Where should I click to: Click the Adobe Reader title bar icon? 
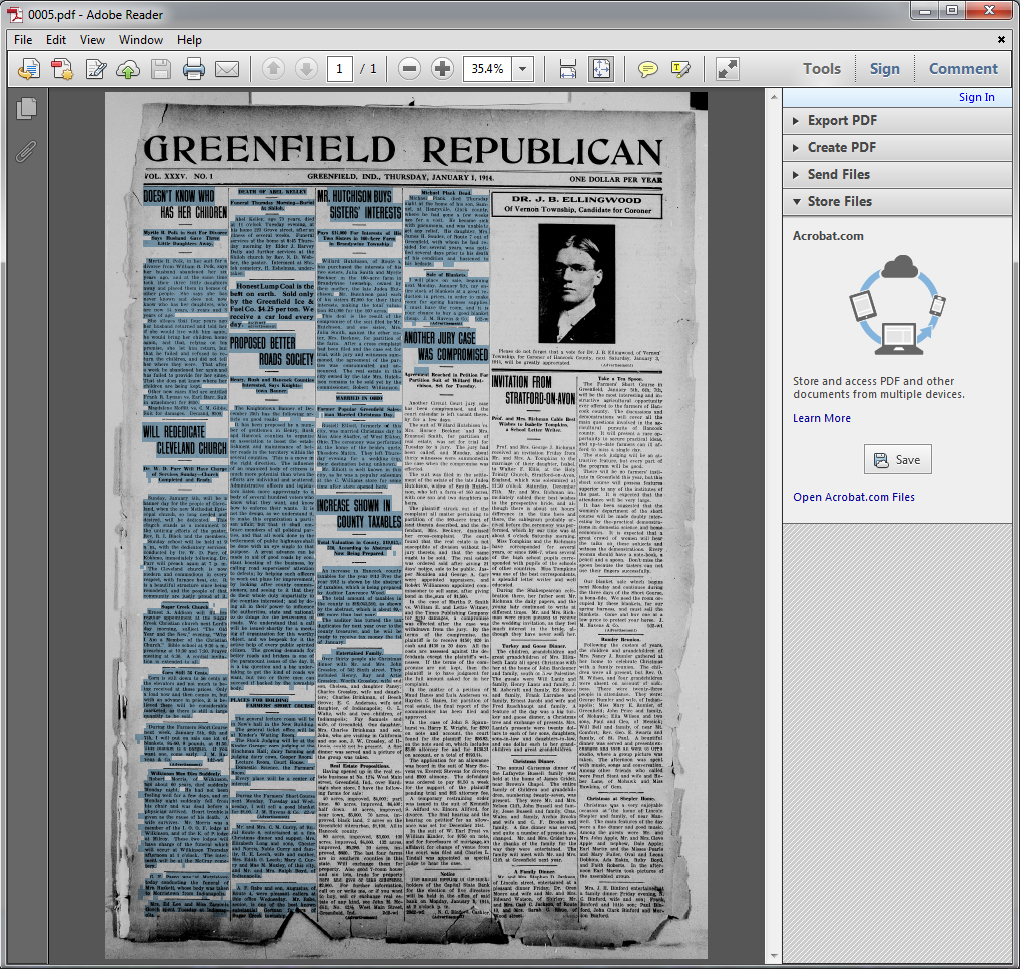click(14, 14)
